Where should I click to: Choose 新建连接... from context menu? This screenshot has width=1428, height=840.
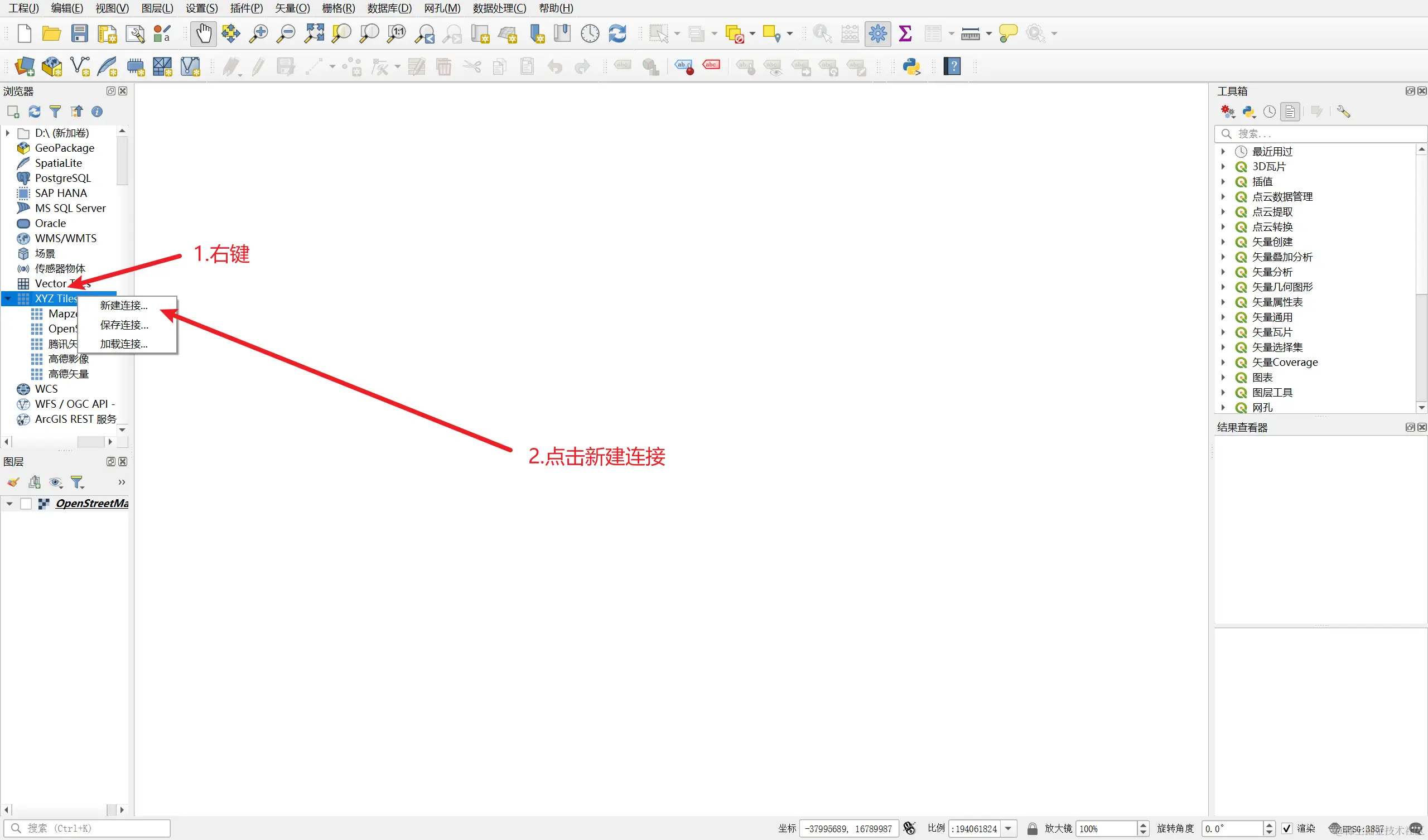click(x=123, y=306)
